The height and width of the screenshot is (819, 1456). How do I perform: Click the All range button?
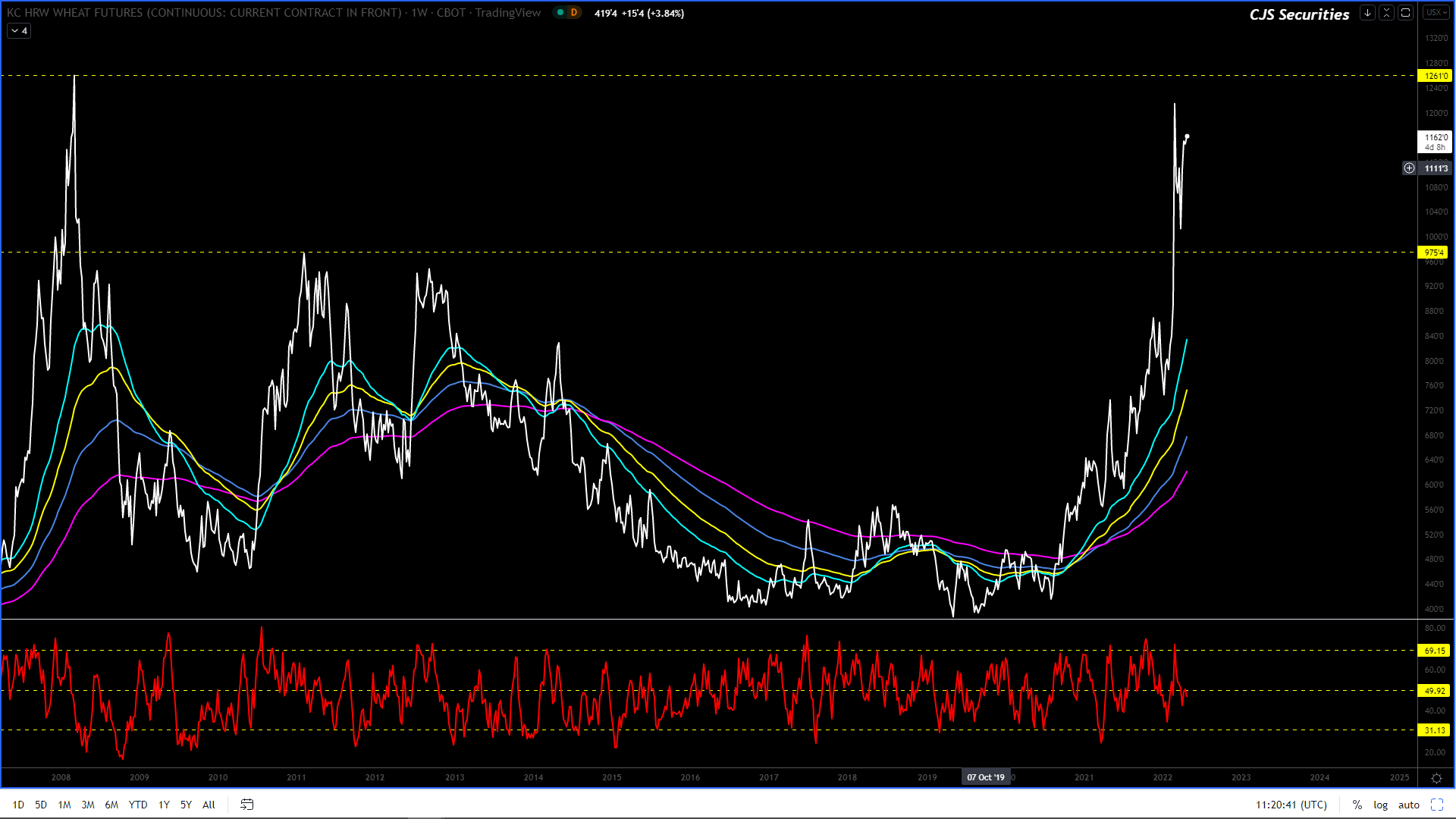click(209, 805)
